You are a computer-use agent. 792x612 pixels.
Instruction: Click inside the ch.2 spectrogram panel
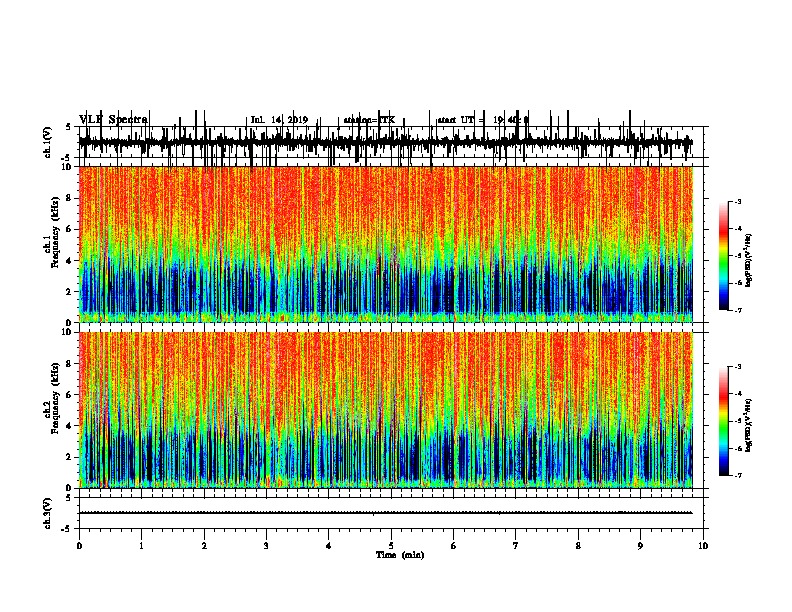pos(385,410)
